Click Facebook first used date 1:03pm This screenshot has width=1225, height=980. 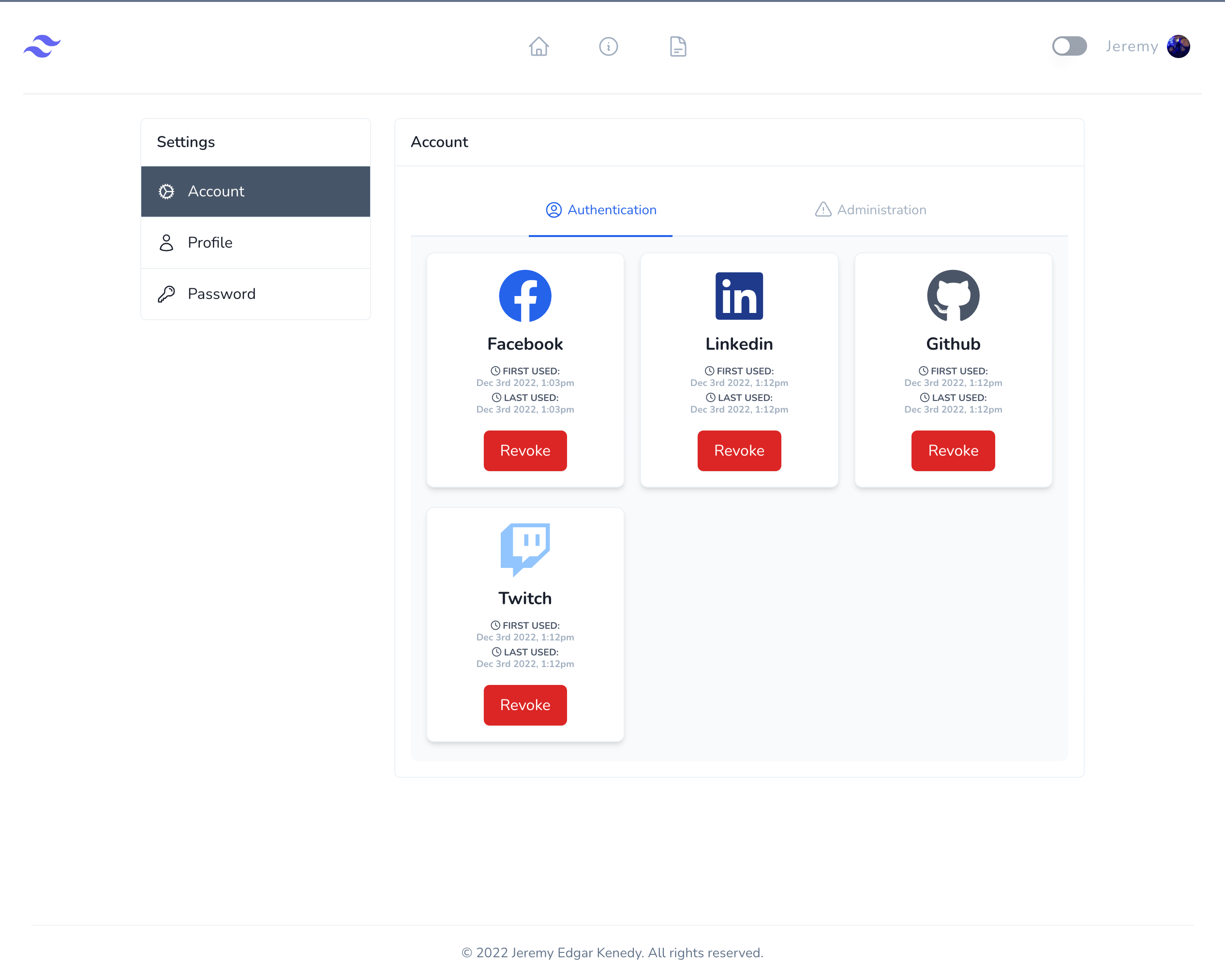(525, 383)
